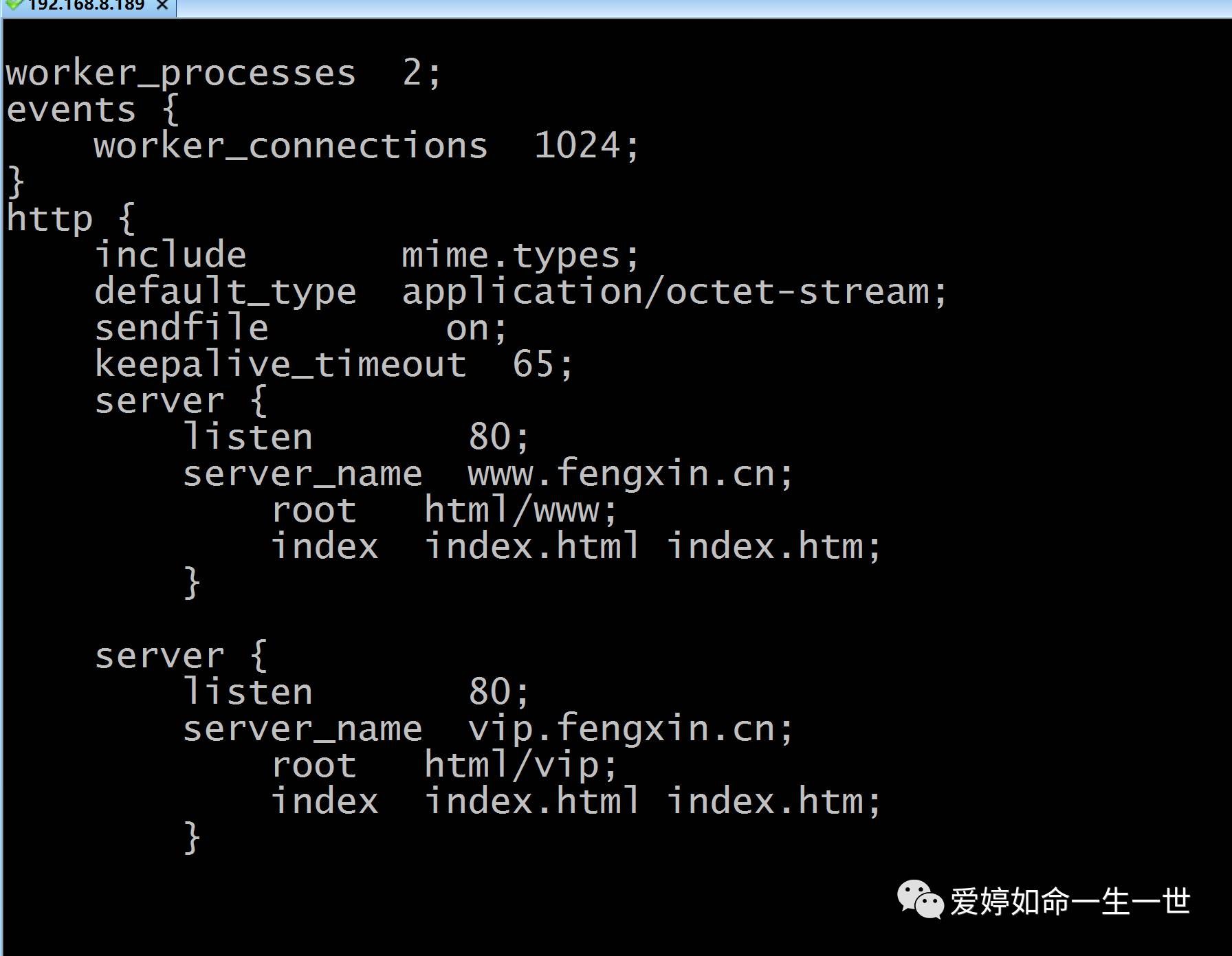Click the vip.fengxin.cn server name
The image size is (1232, 956).
(621, 729)
